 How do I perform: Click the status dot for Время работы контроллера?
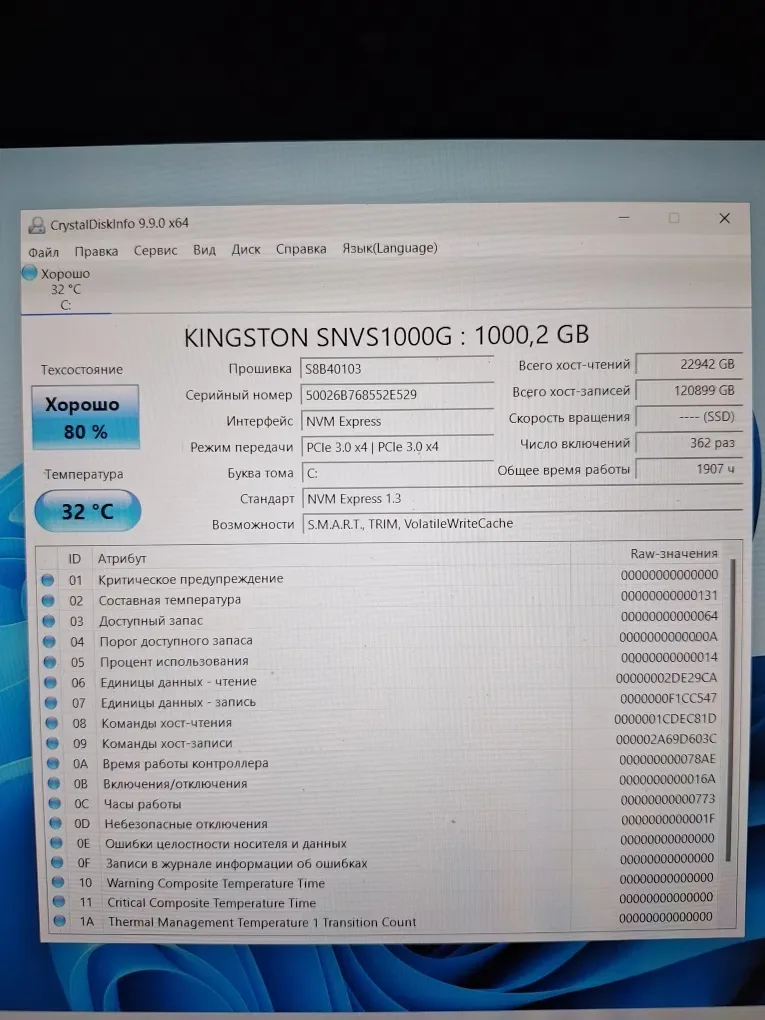(x=53, y=764)
